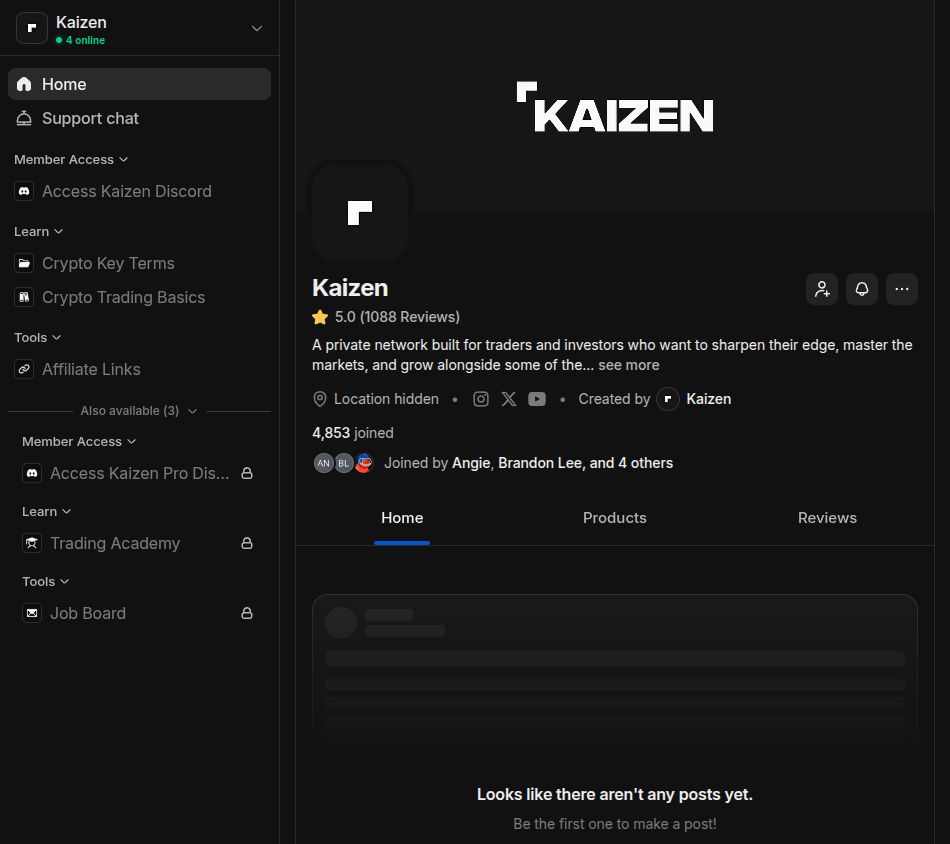Click the Discord icon beside Access Kaizen Pro

pyautogui.click(x=32, y=473)
